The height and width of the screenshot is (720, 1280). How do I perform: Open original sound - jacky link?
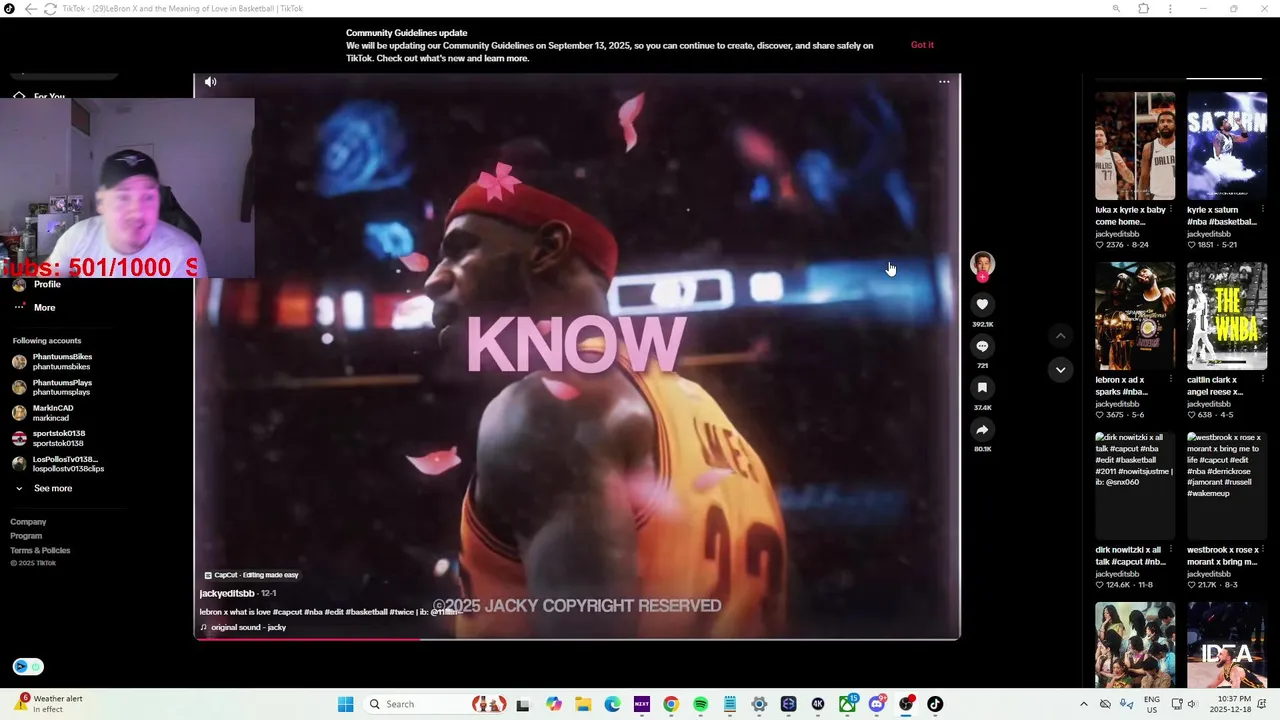click(243, 628)
